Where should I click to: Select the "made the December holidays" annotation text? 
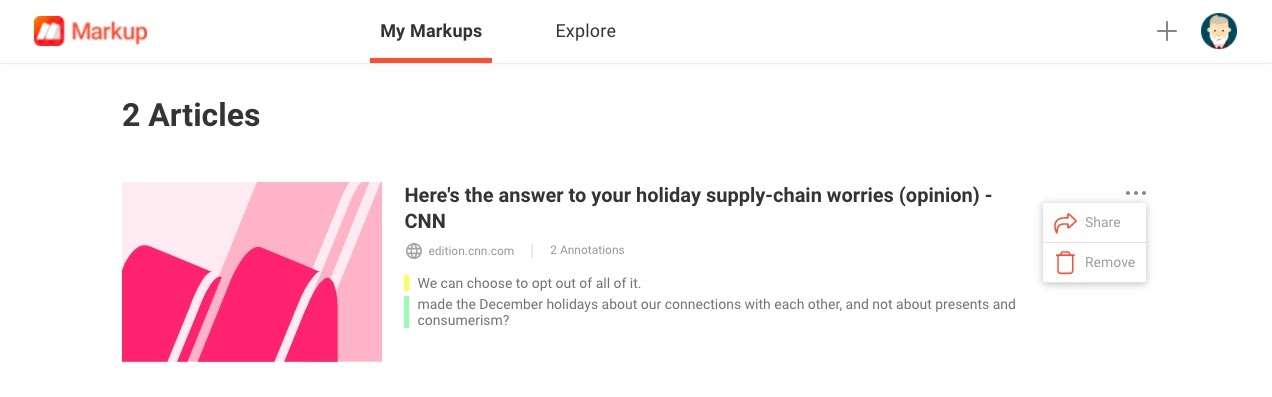coord(716,312)
